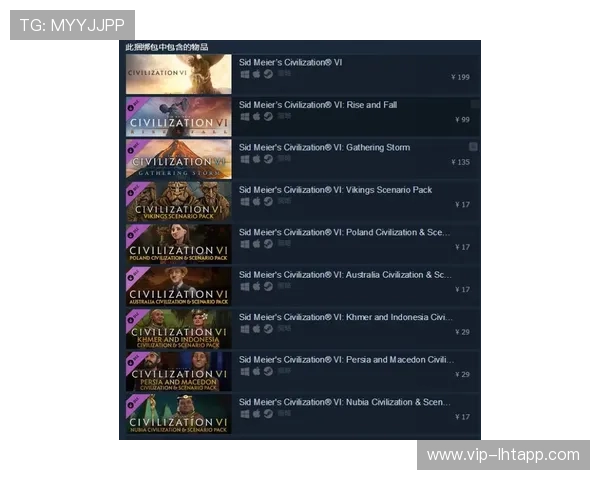The height and width of the screenshot is (480, 600).
Task: Click Apple icon in Poland Civilization row
Action: point(256,244)
